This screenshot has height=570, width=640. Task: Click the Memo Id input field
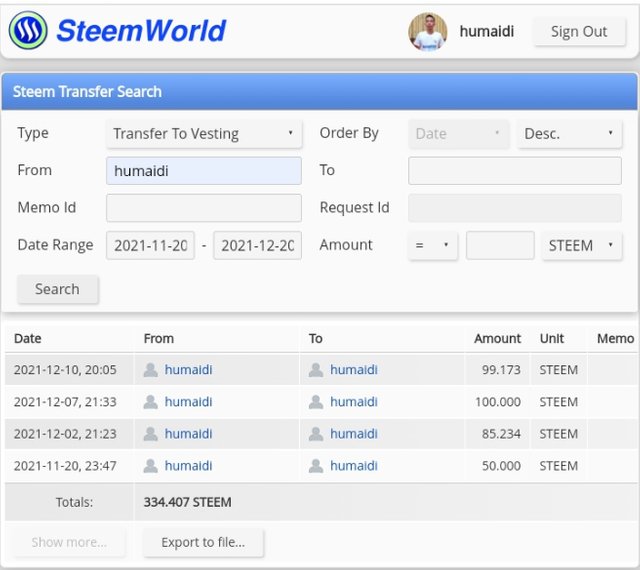click(x=204, y=208)
